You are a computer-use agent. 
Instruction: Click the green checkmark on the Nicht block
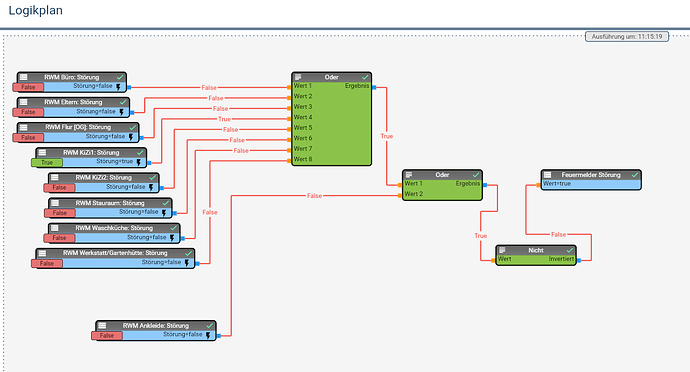(570, 250)
